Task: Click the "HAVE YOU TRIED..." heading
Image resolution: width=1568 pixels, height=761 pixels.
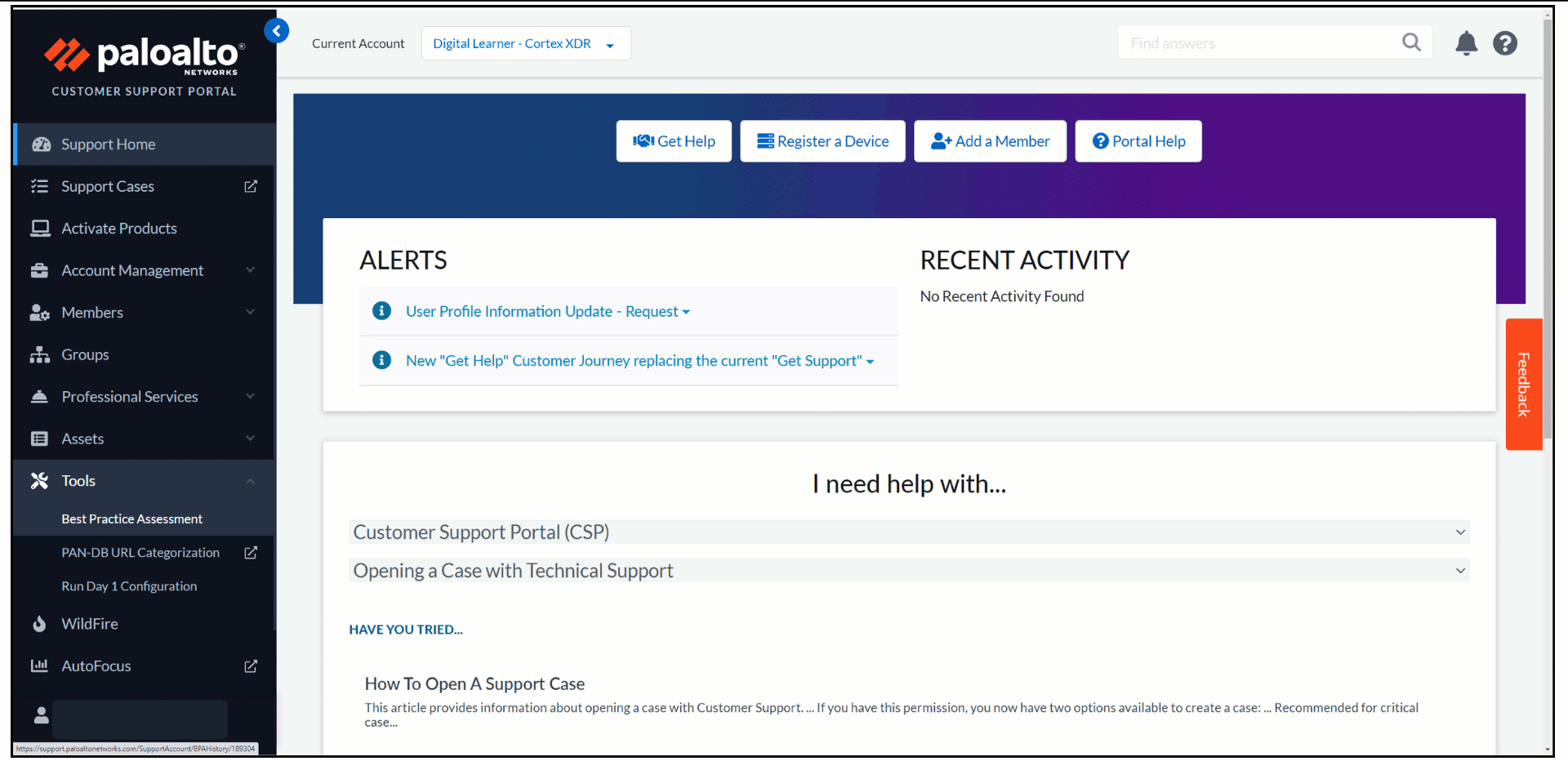Action: [406, 630]
